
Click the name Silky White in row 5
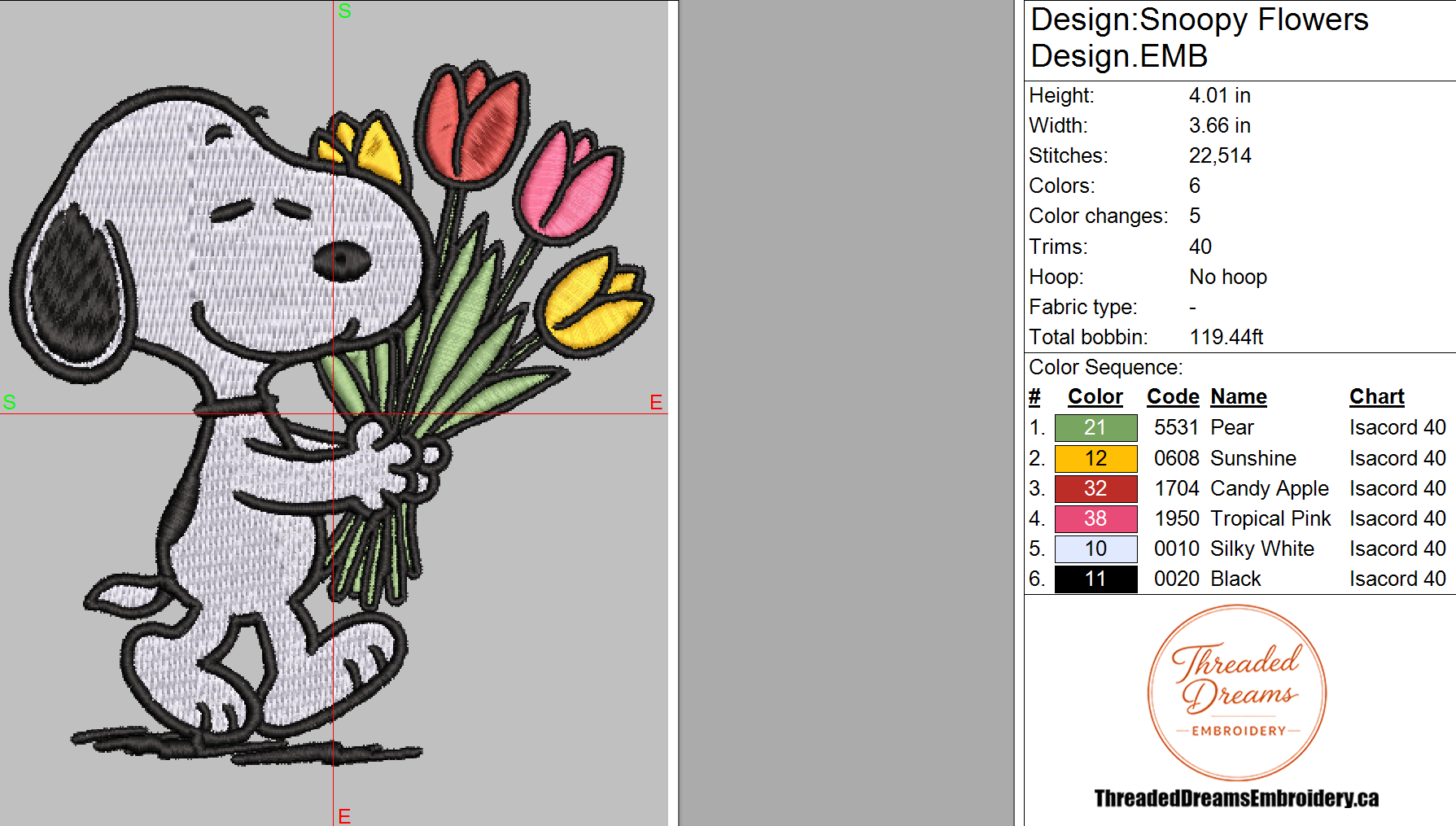1262,549
